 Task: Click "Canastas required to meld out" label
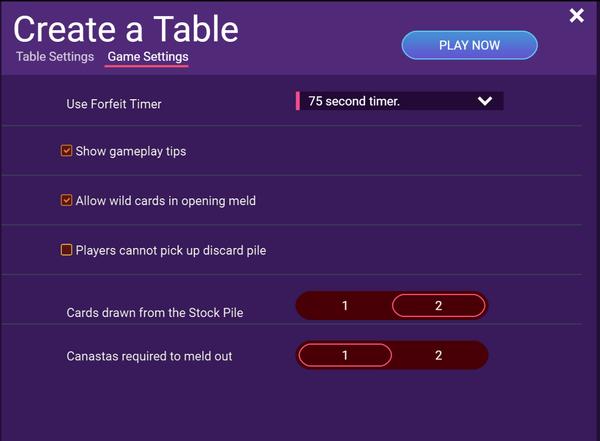149,356
